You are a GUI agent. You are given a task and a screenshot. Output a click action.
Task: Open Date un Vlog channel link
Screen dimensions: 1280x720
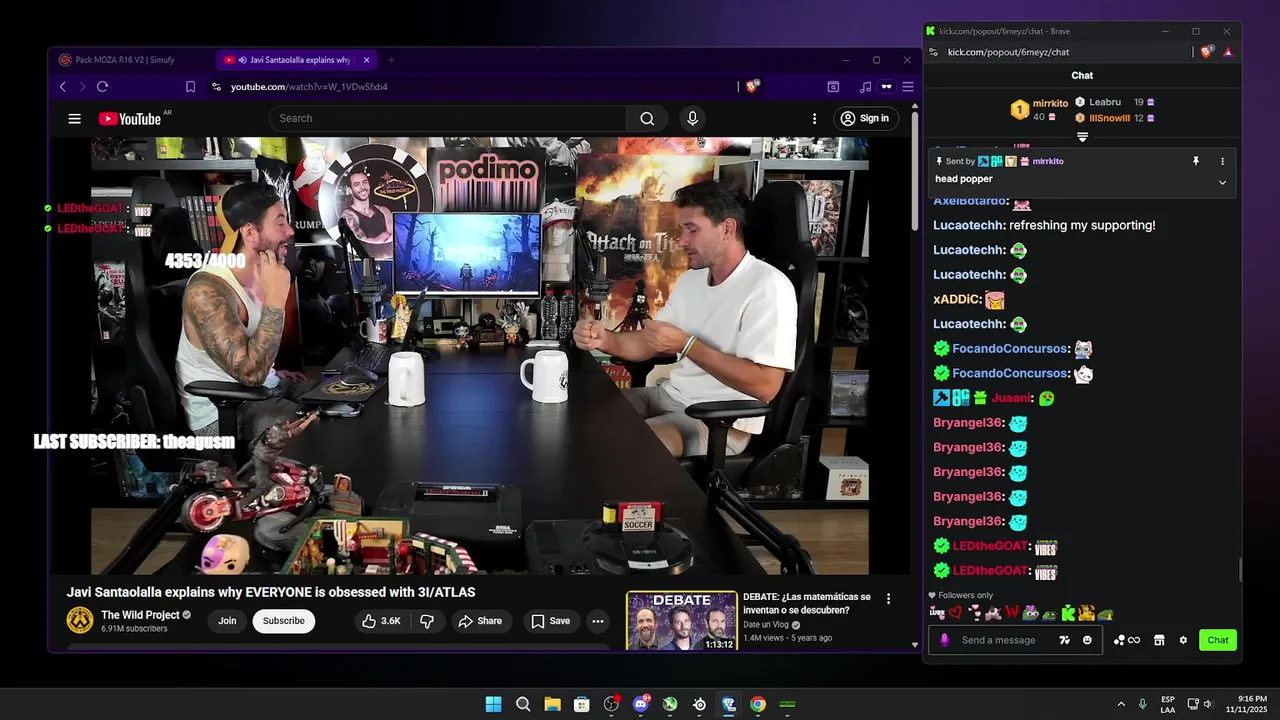[x=768, y=625]
